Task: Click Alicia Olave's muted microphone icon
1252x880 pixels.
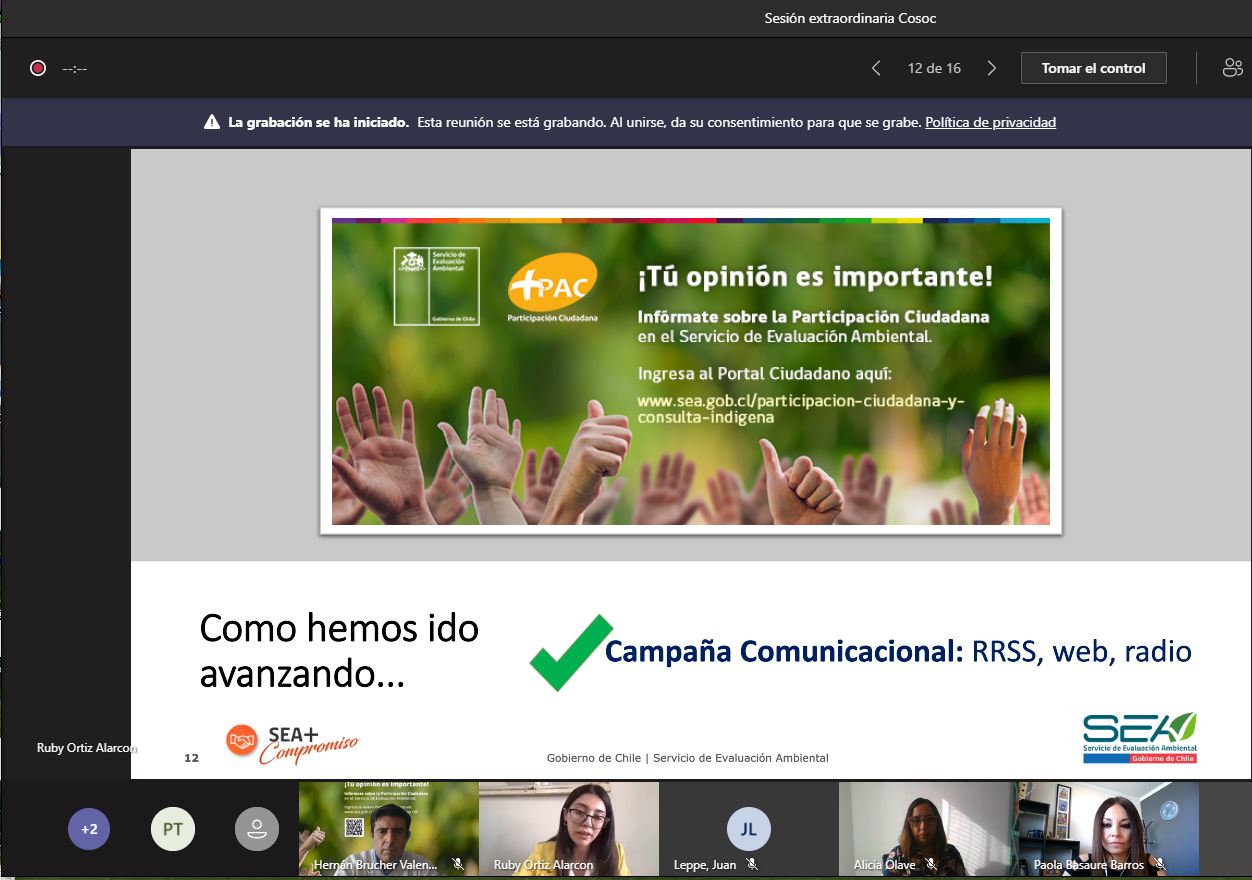Action: click(x=931, y=864)
